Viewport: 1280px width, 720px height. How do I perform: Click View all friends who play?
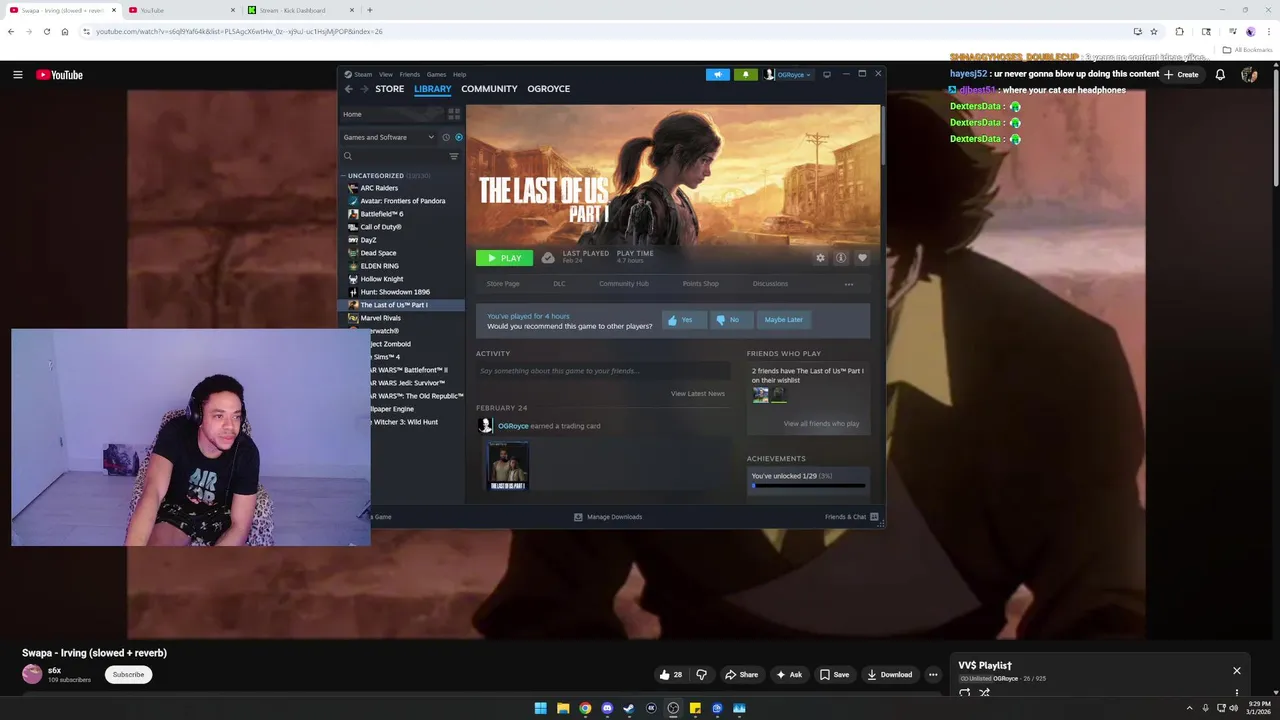[x=821, y=424]
